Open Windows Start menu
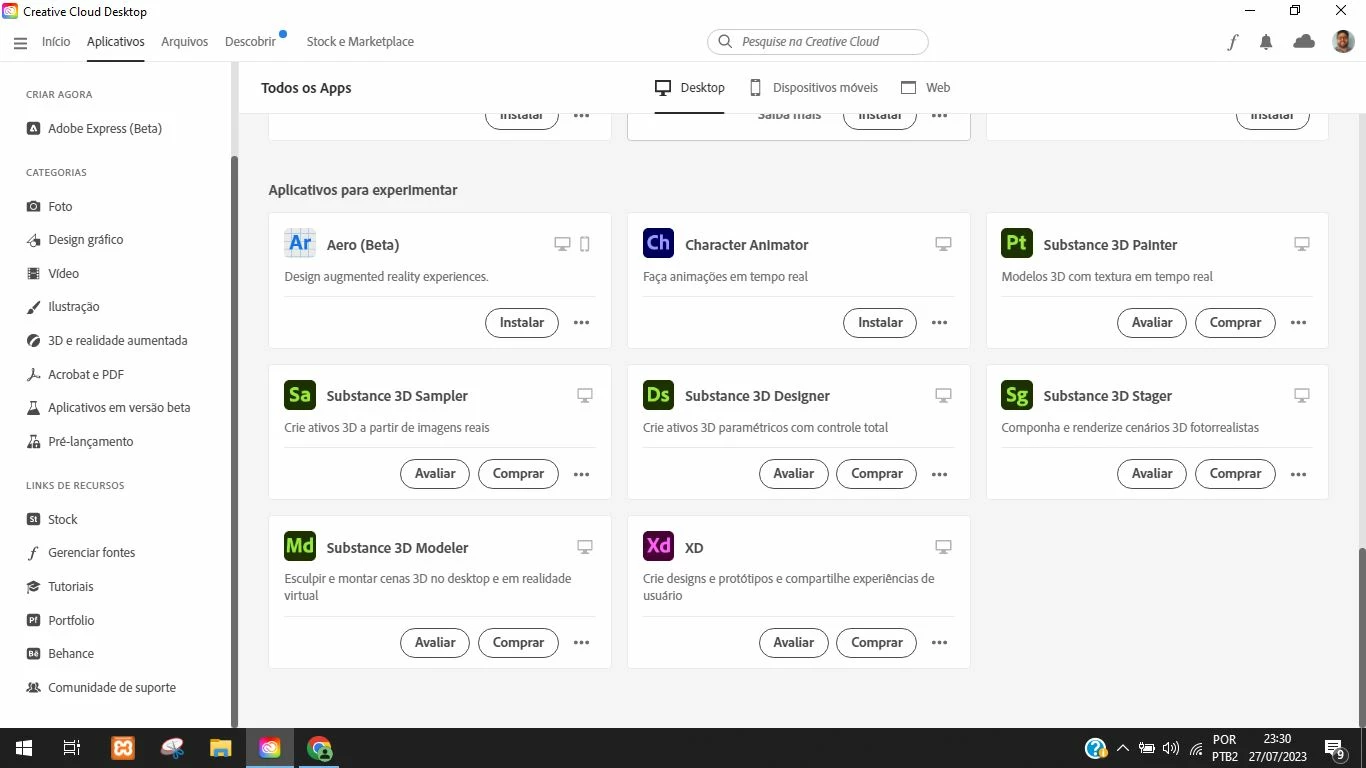 24,748
